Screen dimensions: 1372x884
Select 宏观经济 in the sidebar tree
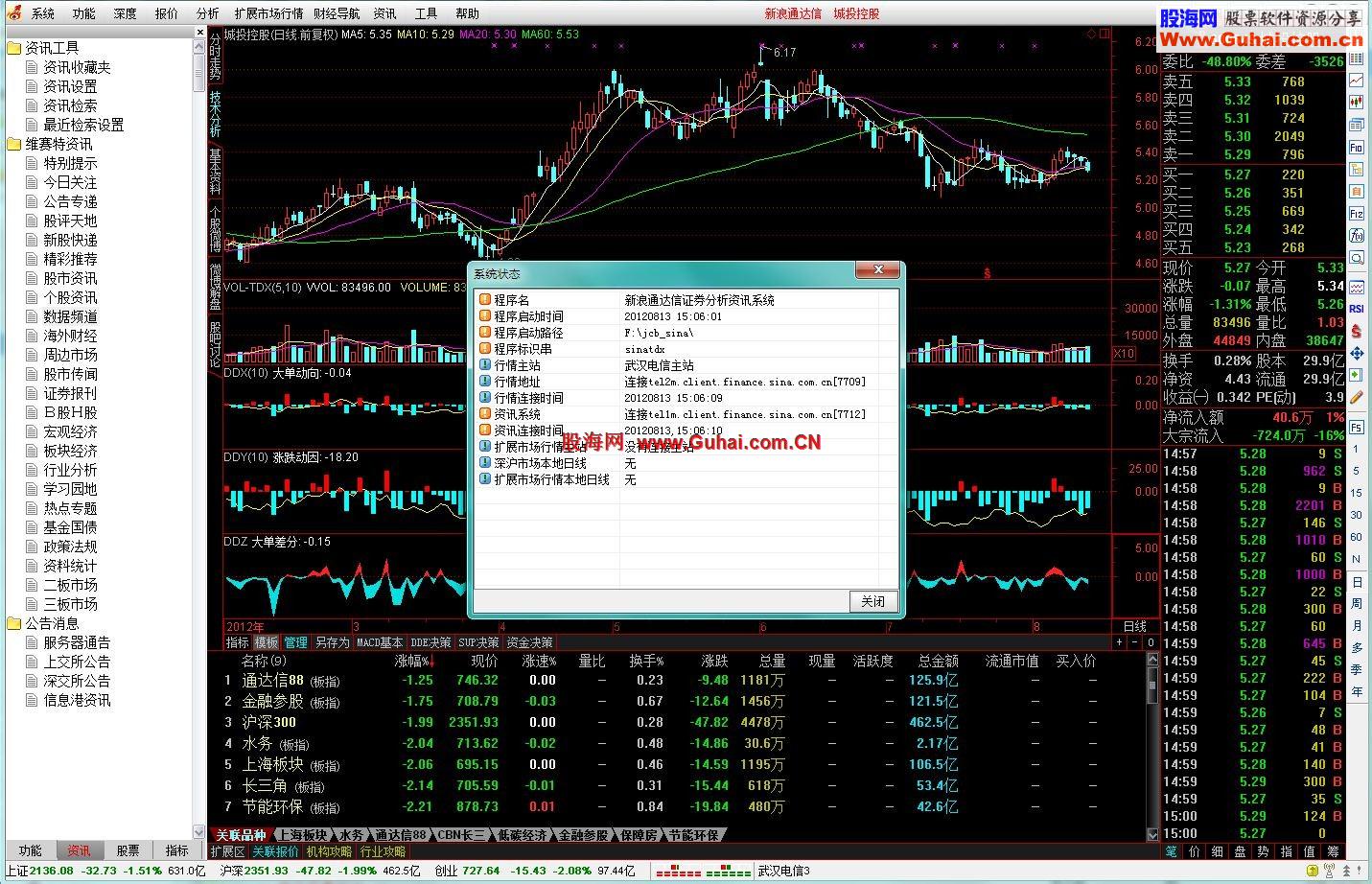(70, 431)
